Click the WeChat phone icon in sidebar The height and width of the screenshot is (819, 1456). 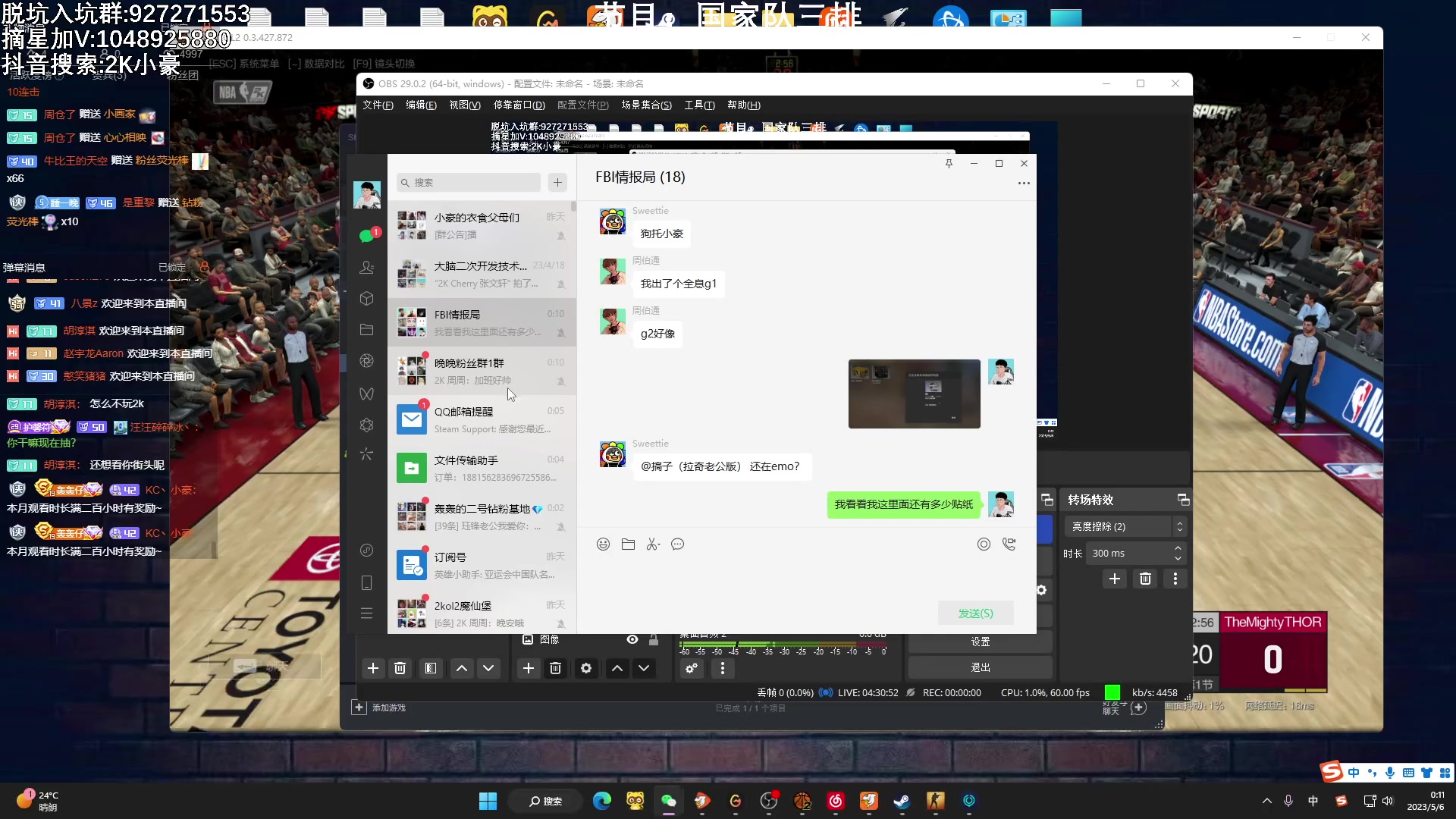[367, 582]
